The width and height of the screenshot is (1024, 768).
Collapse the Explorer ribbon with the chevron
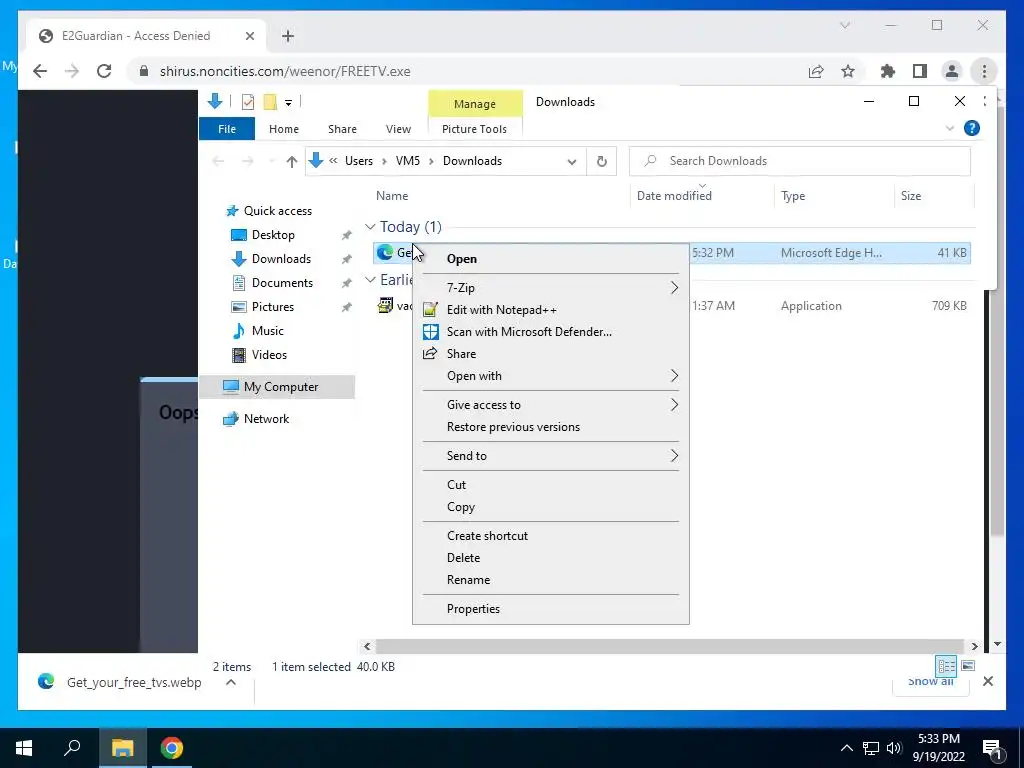pos(950,129)
